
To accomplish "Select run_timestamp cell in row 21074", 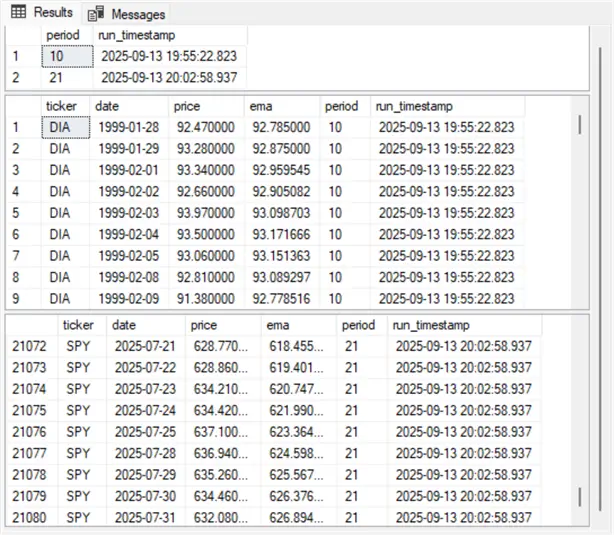I will click(x=465, y=389).
